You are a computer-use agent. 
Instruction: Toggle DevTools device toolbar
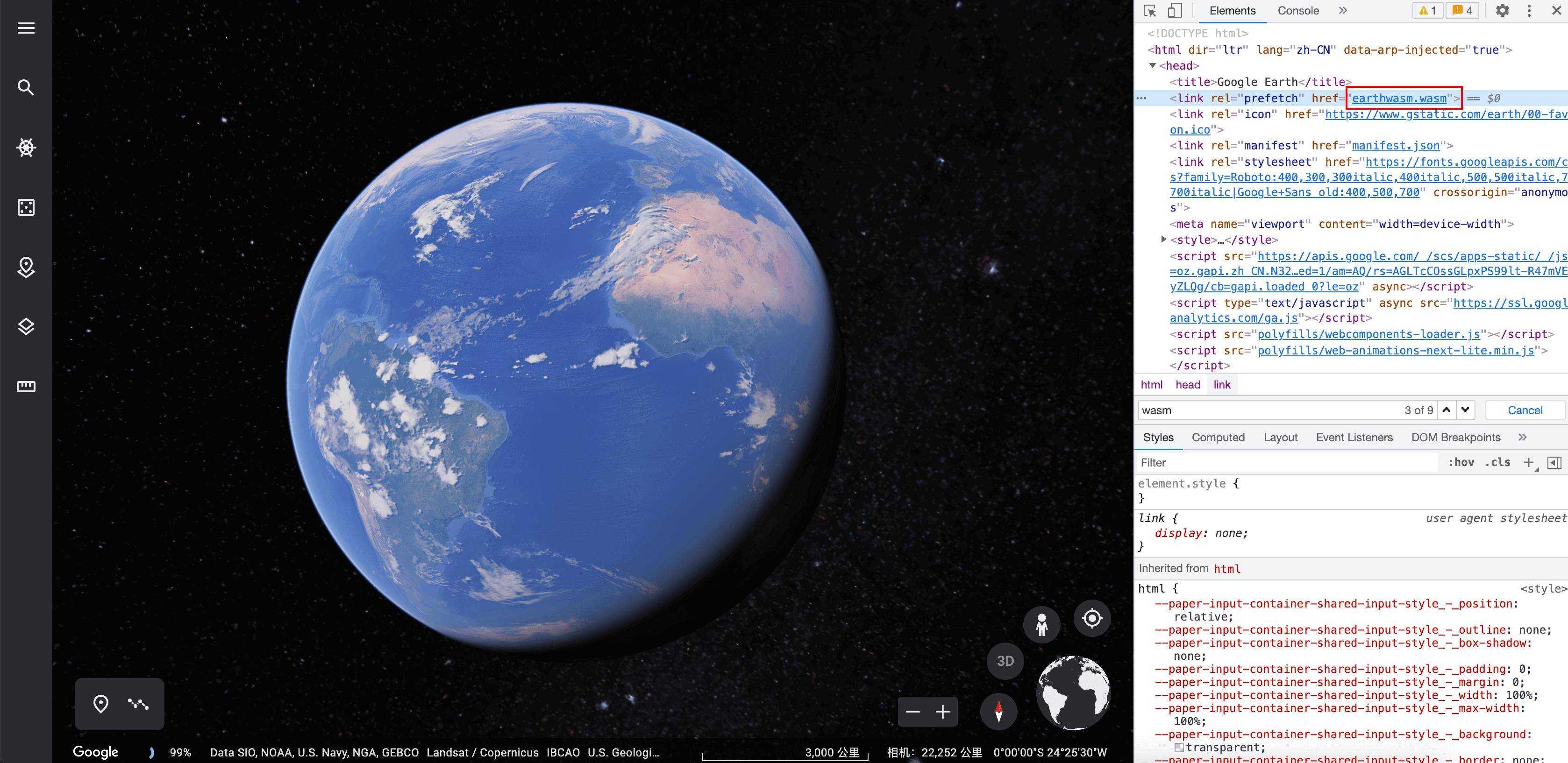(x=1174, y=11)
